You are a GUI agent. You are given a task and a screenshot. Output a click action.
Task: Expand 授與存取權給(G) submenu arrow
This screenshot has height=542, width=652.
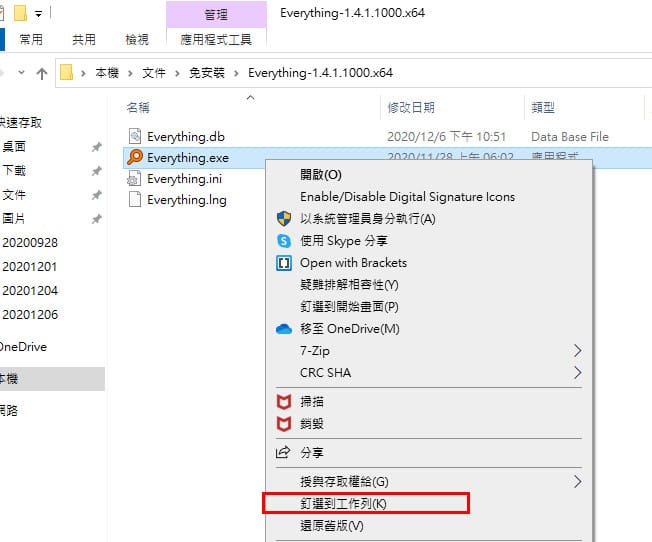tap(577, 482)
